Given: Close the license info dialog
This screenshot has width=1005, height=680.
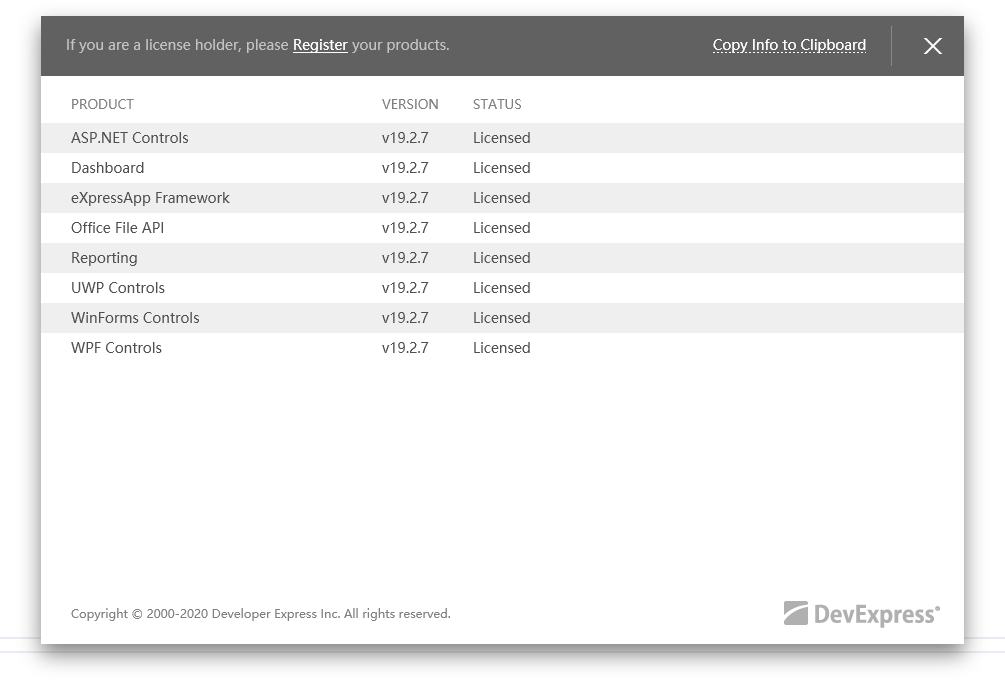Looking at the screenshot, I should coord(932,46).
